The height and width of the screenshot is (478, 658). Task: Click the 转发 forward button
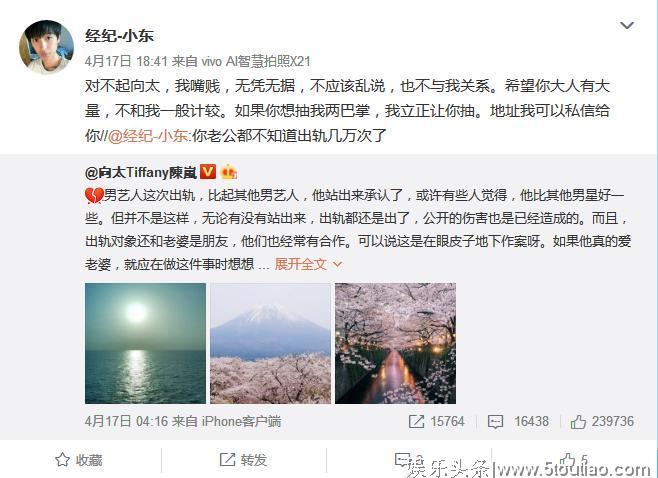[243, 460]
